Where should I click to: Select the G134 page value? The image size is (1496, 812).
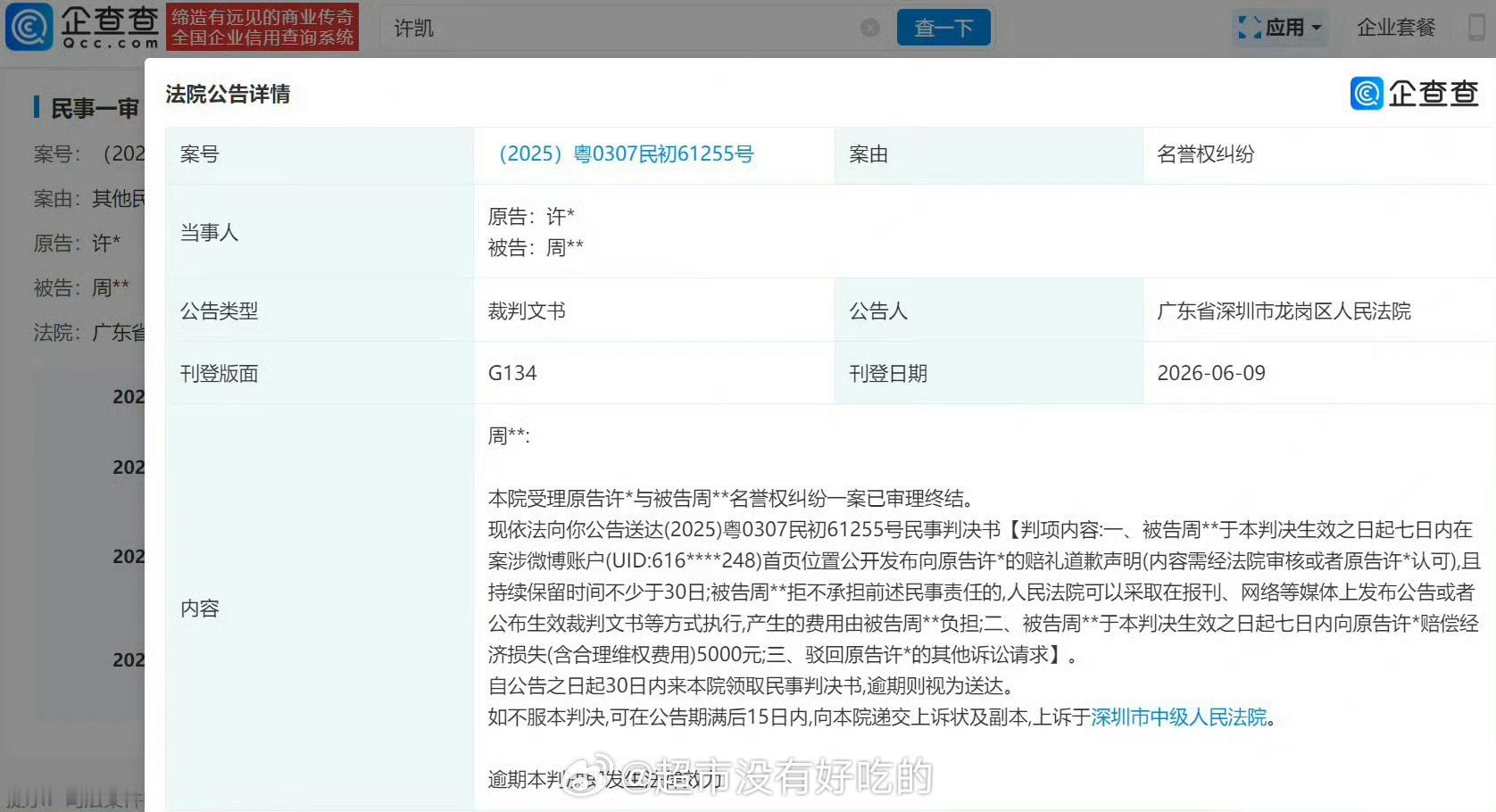(x=512, y=373)
